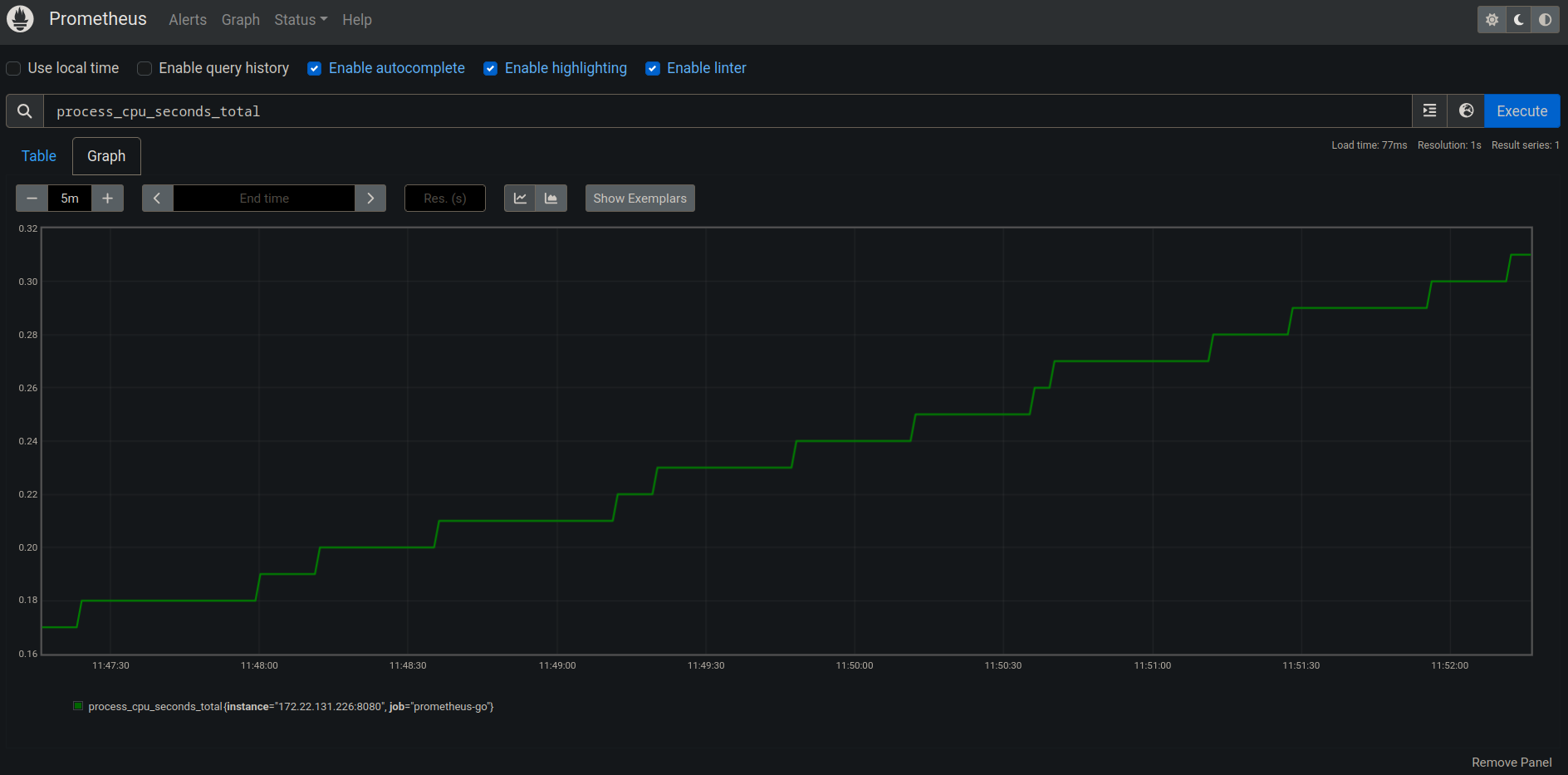
Task: Toggle the green legend color swatch
Action: click(x=78, y=706)
